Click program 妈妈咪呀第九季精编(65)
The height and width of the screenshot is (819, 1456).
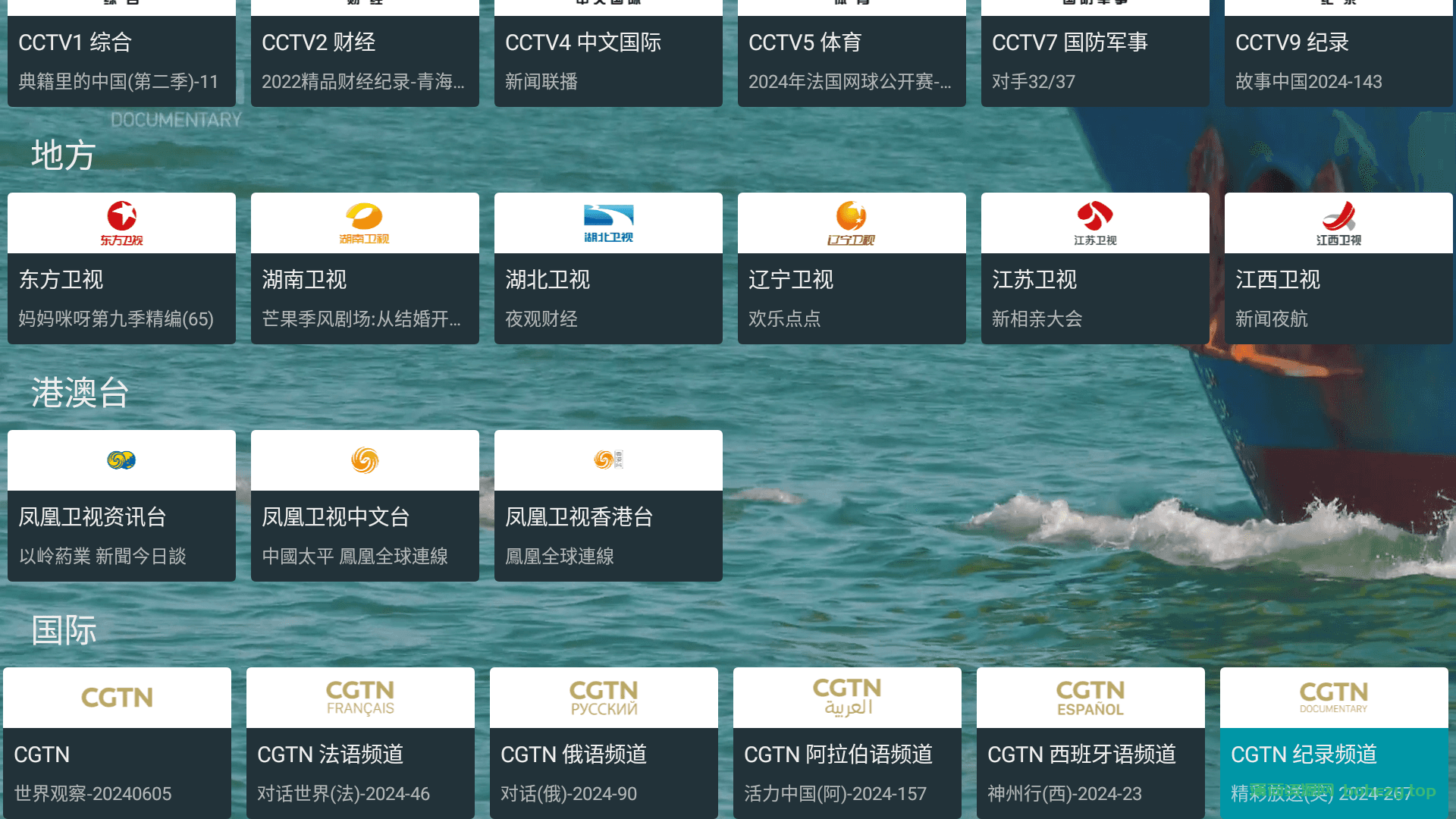tap(116, 318)
